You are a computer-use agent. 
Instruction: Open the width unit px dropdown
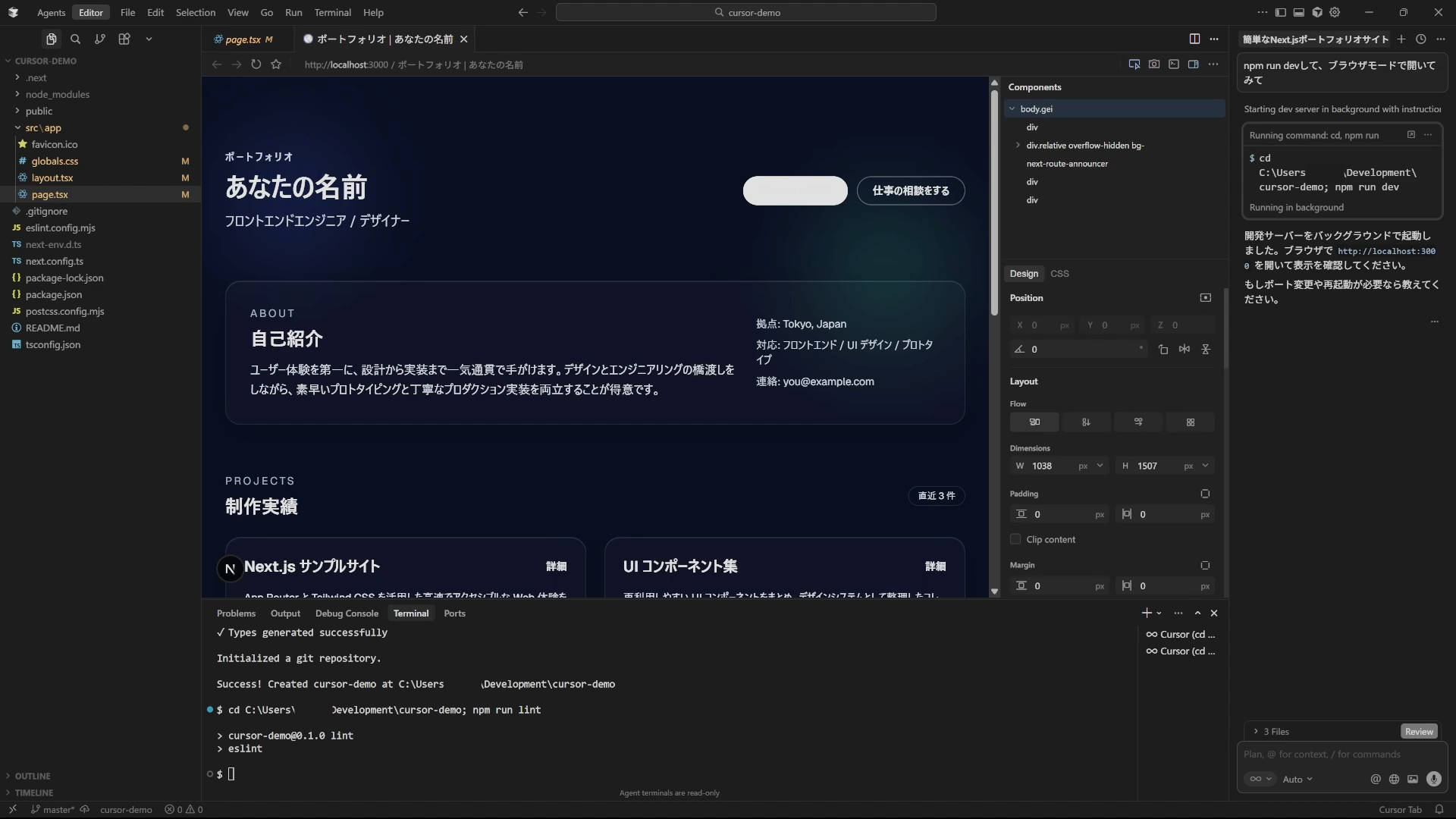pyautogui.click(x=1090, y=466)
